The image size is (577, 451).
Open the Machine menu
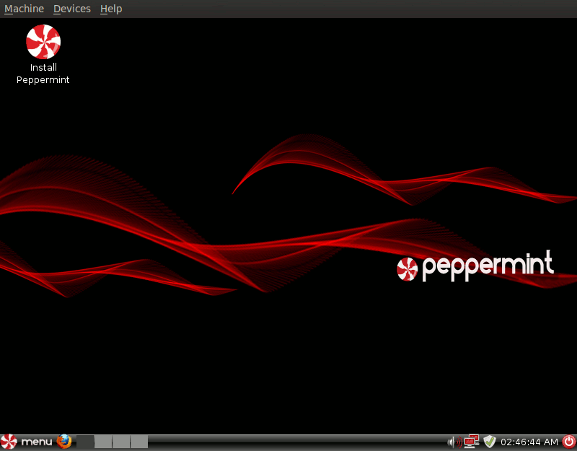24,8
